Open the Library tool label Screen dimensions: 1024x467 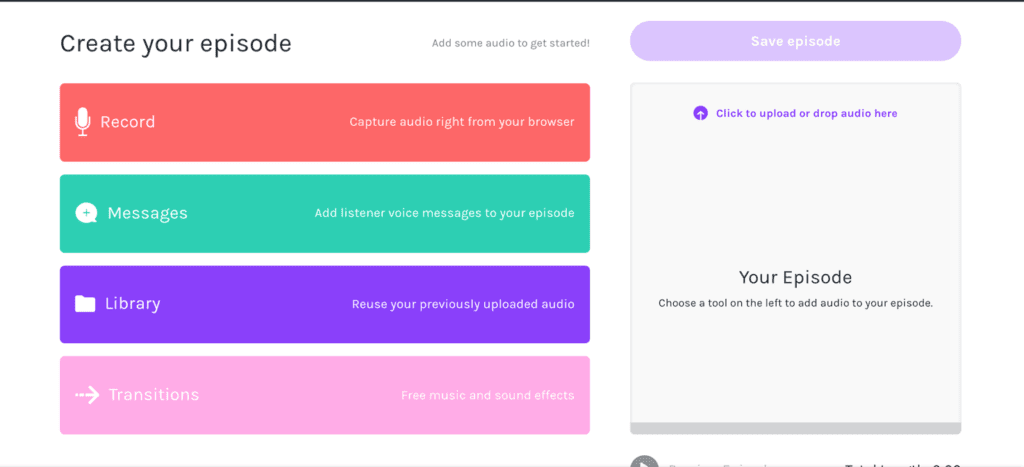pos(132,304)
